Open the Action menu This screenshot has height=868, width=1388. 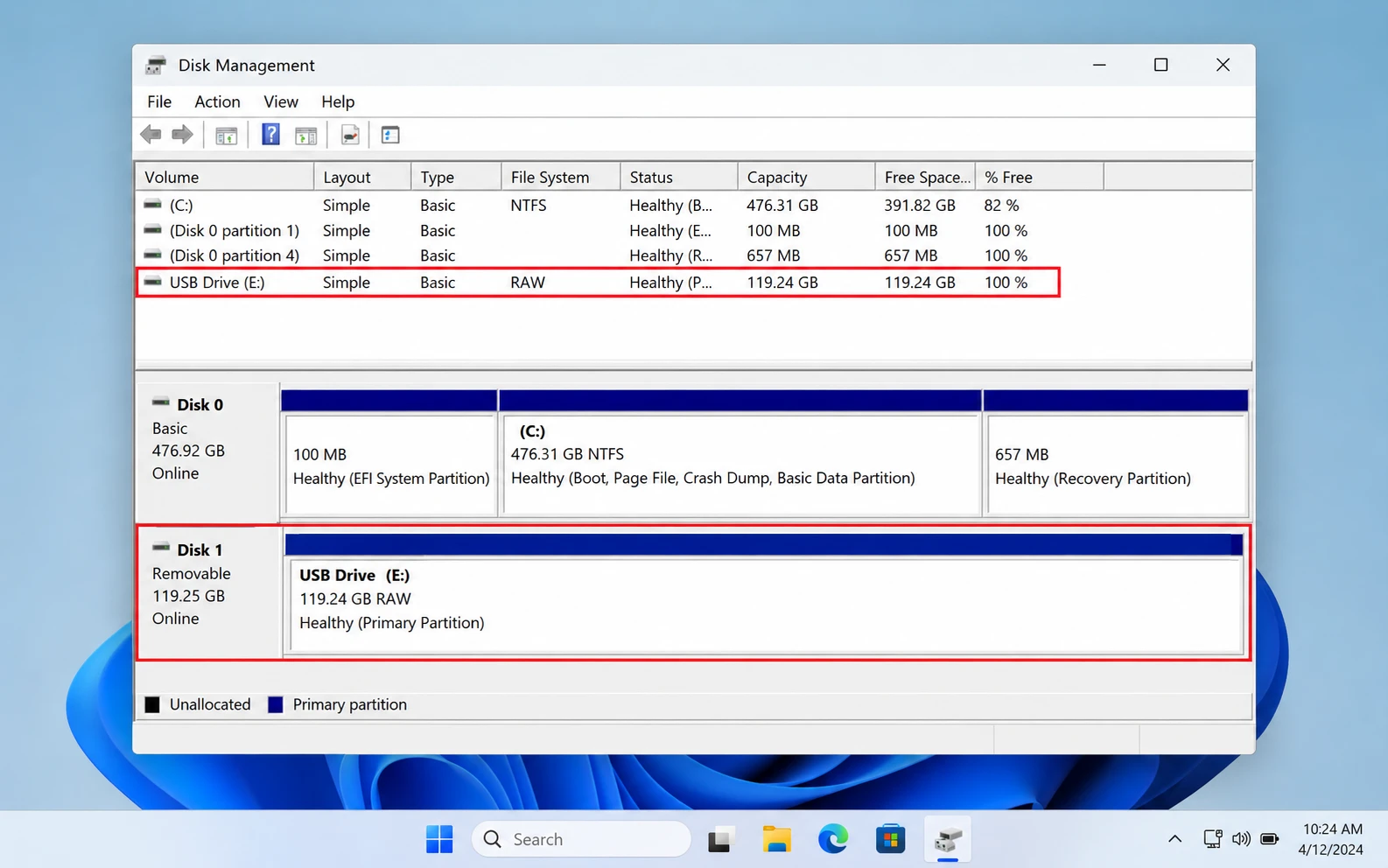pos(217,101)
